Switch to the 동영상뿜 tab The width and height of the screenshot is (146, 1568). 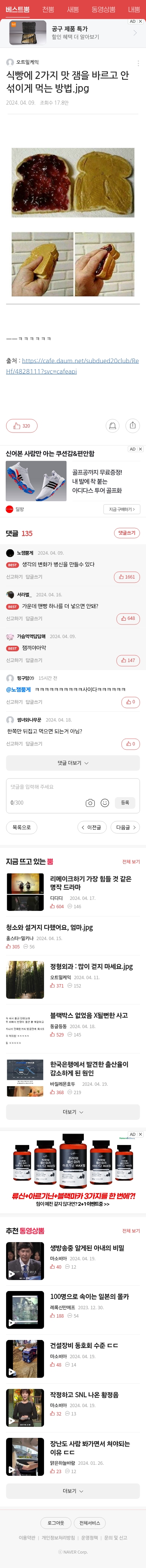[x=104, y=9]
